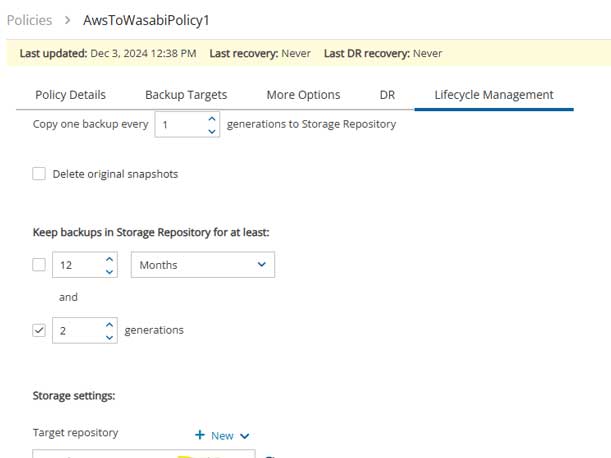The image size is (611, 458).
Task: Click the breadcrumb arrow after Policies
Action: click(x=69, y=21)
